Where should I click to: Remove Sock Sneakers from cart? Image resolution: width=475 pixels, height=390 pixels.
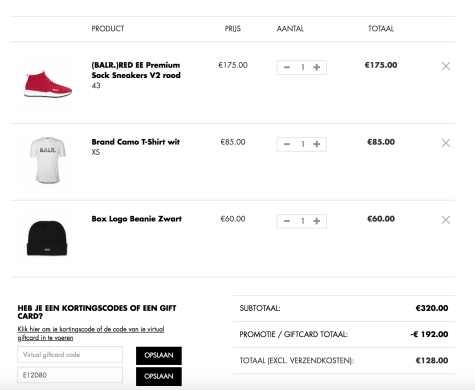(x=446, y=66)
